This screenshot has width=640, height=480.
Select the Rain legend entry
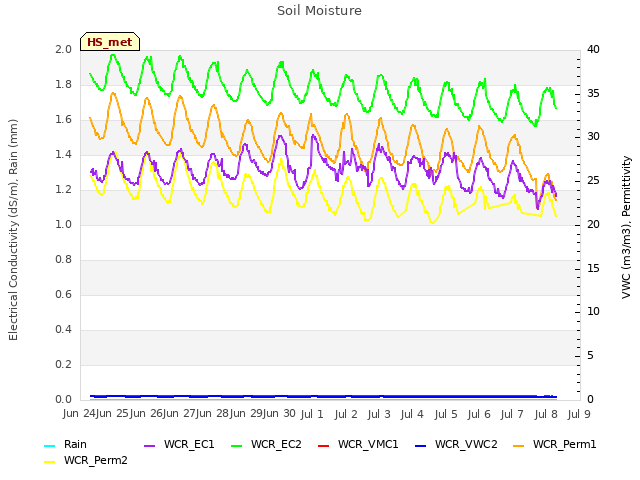65,444
